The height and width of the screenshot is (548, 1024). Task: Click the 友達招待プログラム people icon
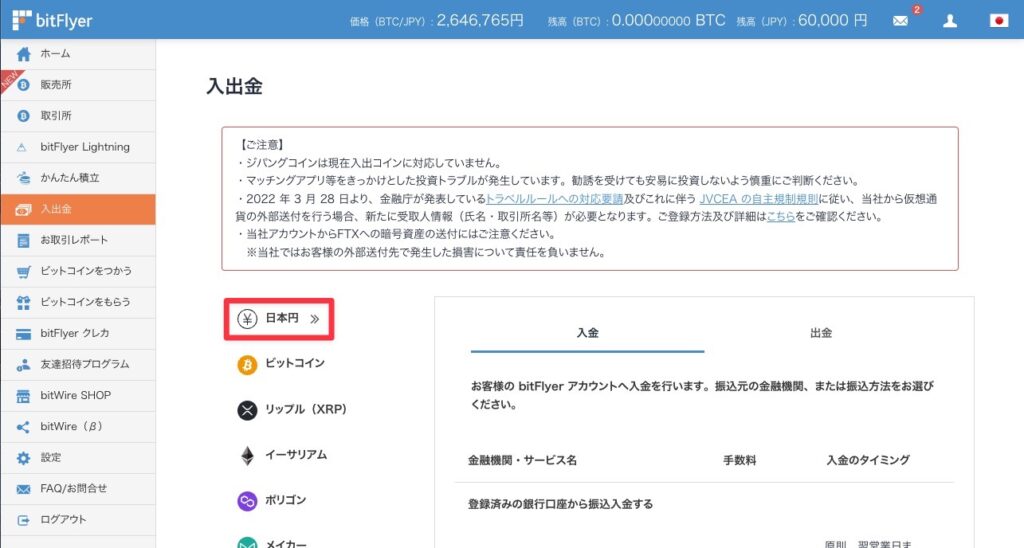coord(24,364)
